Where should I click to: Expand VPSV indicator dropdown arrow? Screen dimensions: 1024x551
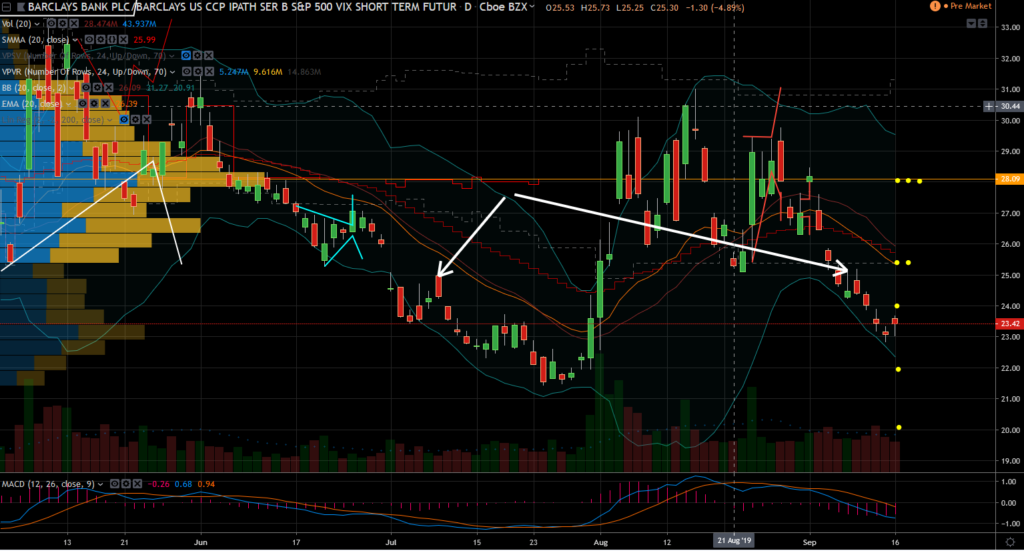[x=172, y=56]
